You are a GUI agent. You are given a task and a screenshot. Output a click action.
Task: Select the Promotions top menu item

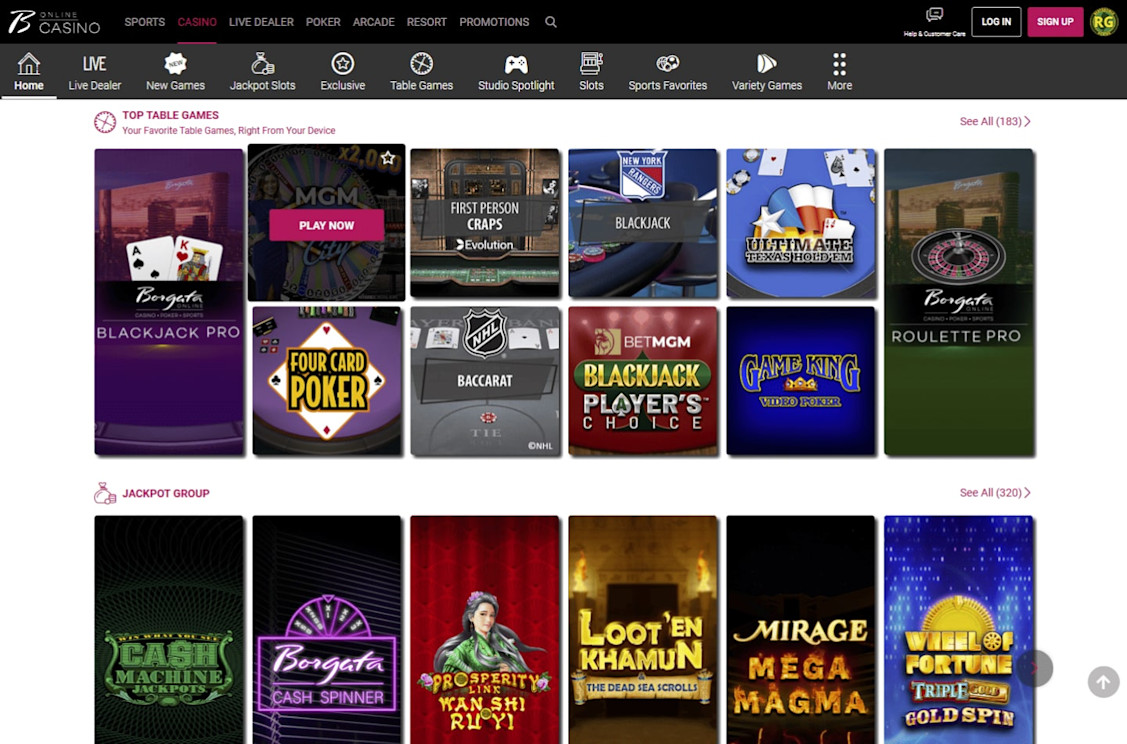click(494, 22)
